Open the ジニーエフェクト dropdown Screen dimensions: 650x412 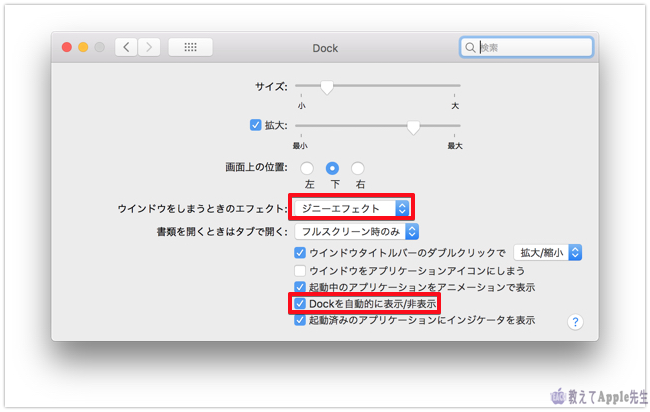coord(352,208)
